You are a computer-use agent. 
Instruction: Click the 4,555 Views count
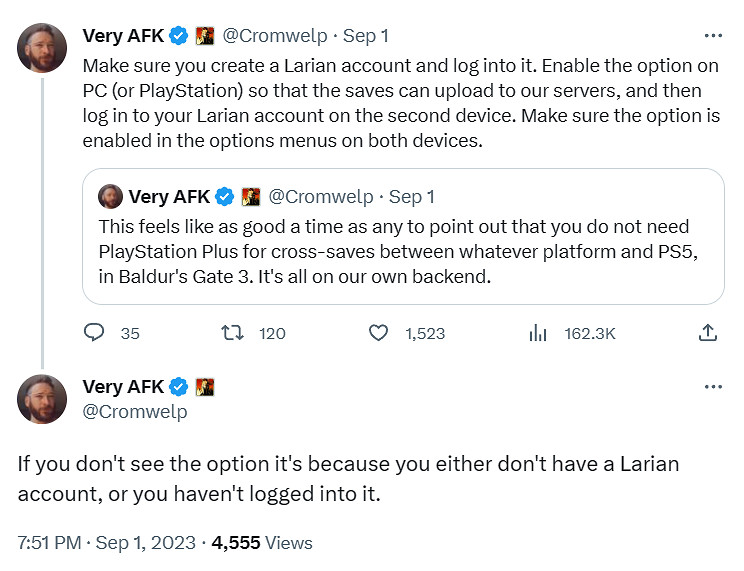[263, 543]
